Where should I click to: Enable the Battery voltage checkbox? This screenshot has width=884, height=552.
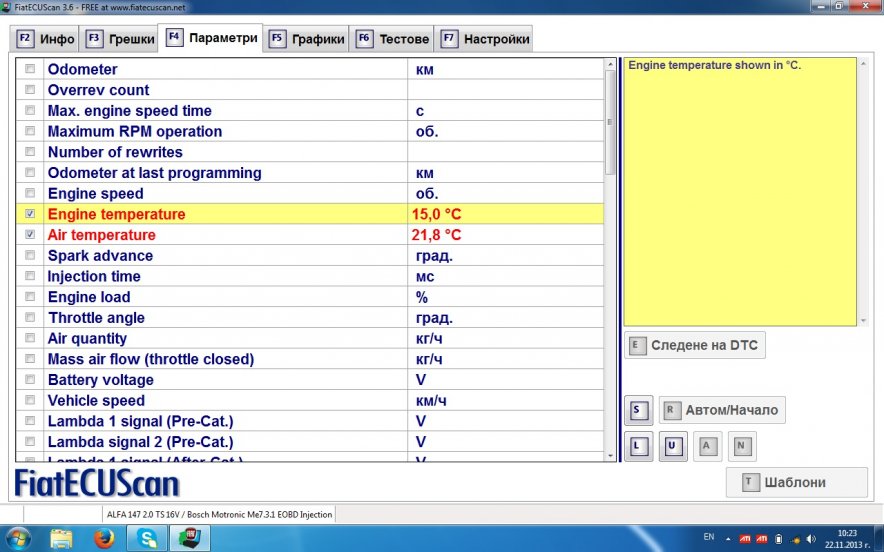[x=30, y=380]
